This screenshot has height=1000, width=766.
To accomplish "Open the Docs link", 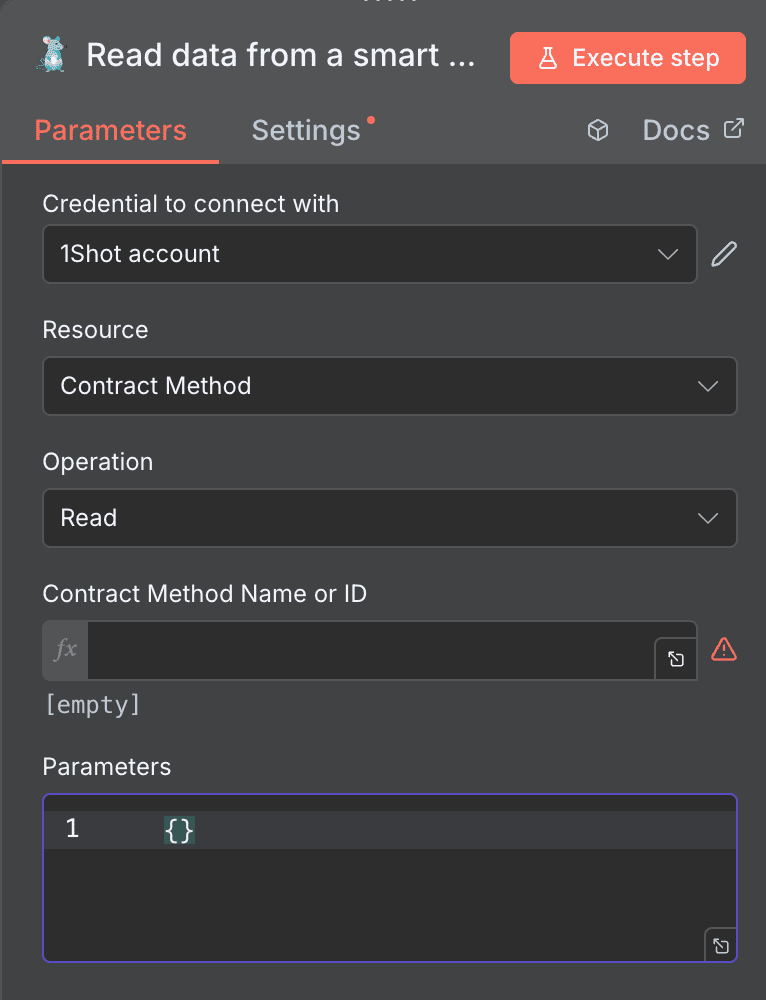I will [x=676, y=129].
